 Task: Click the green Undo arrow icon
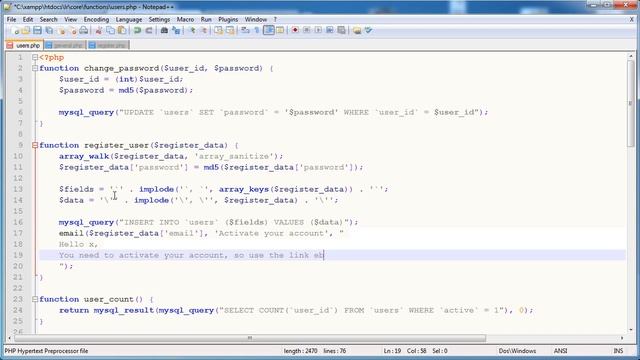point(137,31)
